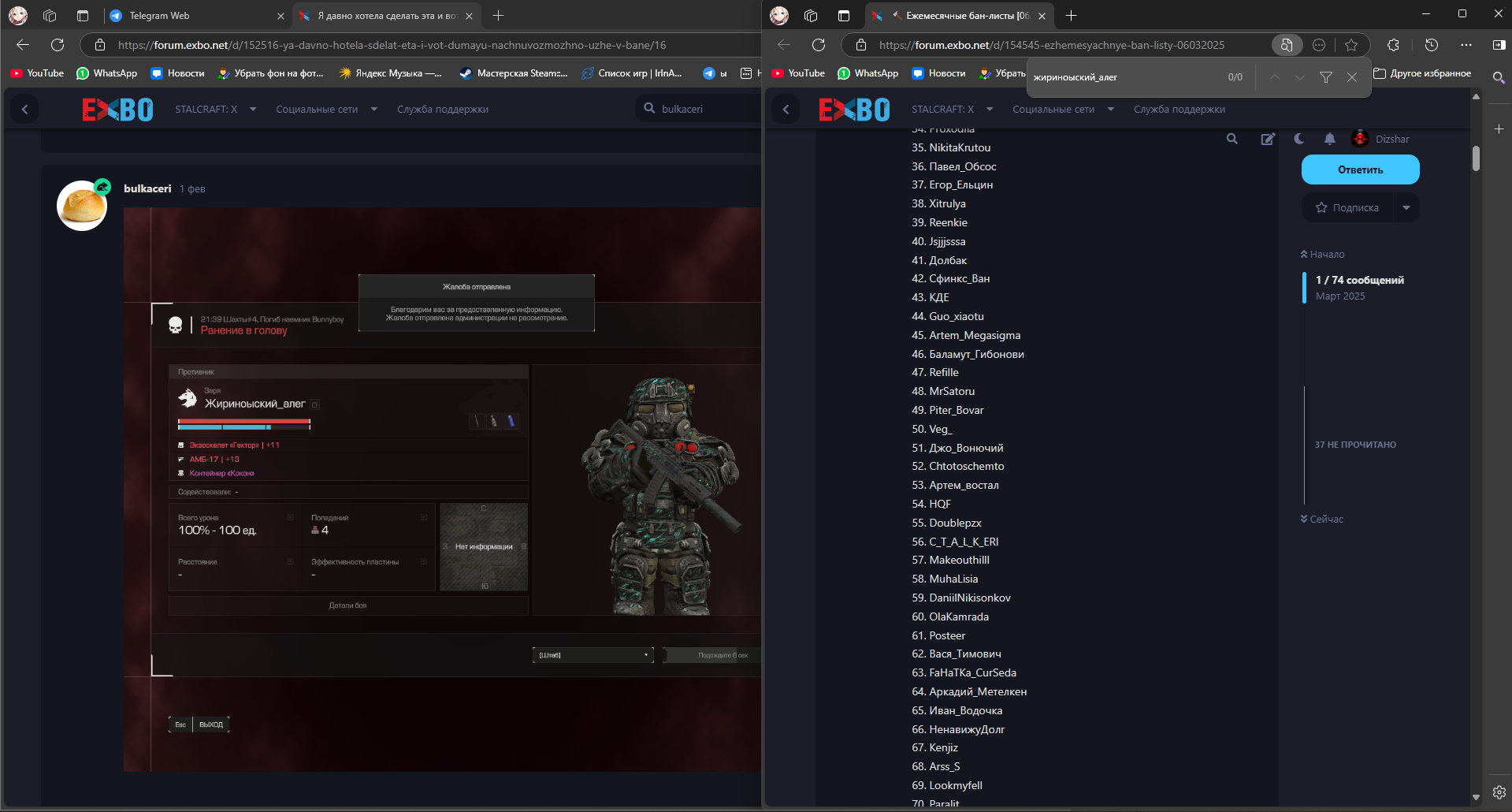Toggle browser sidebar icon in right window

(x=1499, y=45)
